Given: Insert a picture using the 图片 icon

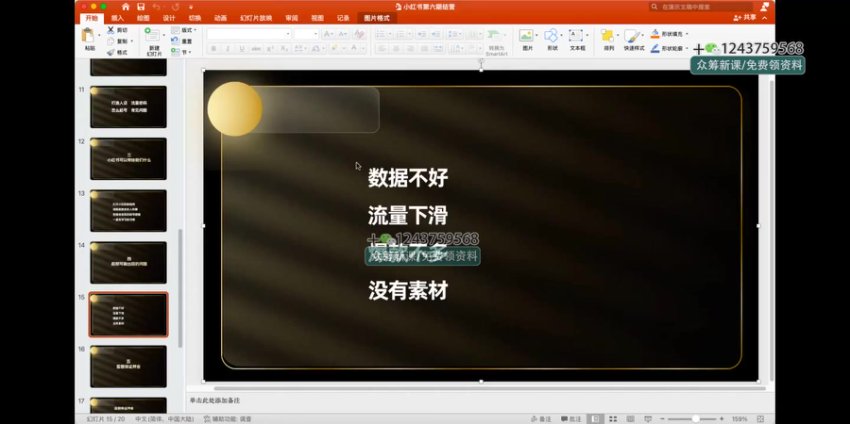Looking at the screenshot, I should 526,38.
